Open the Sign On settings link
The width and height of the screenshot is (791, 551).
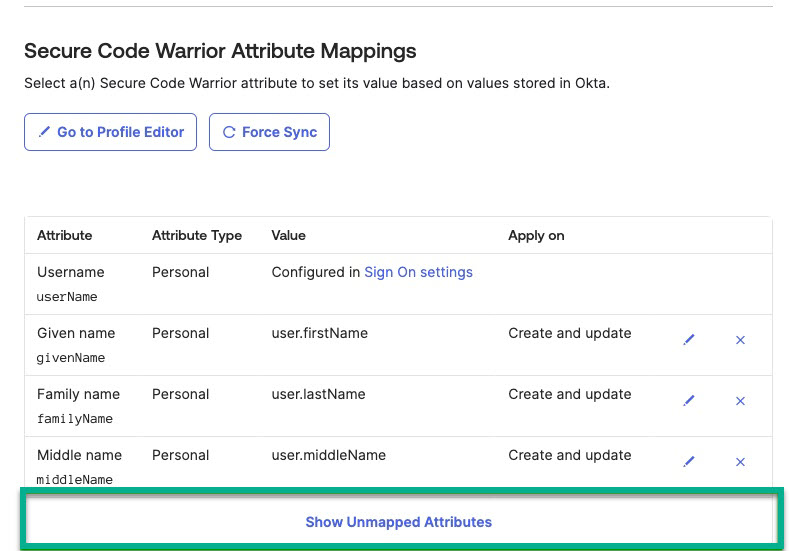pyautogui.click(x=418, y=272)
